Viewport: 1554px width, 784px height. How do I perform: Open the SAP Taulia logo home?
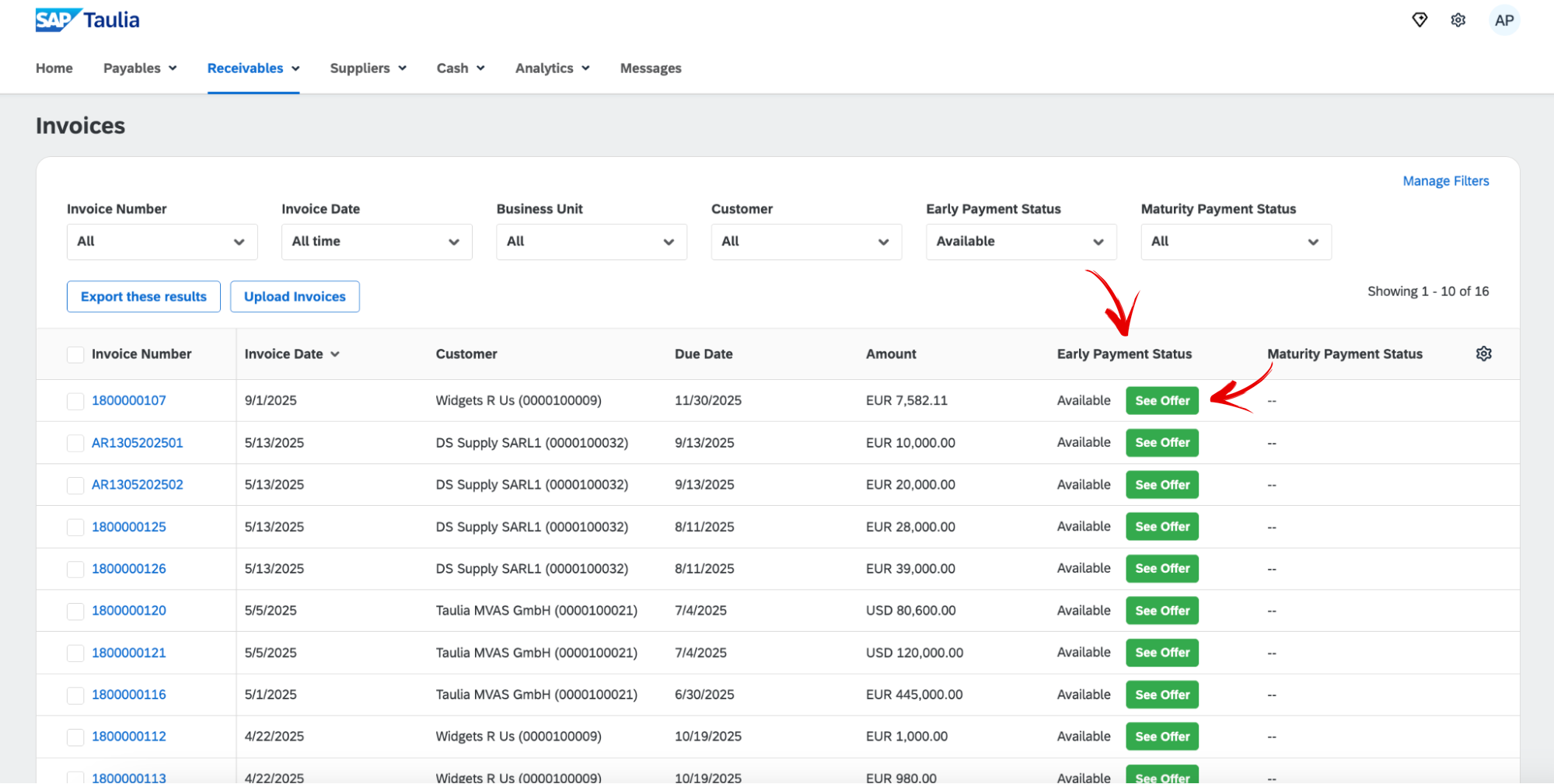point(87,20)
